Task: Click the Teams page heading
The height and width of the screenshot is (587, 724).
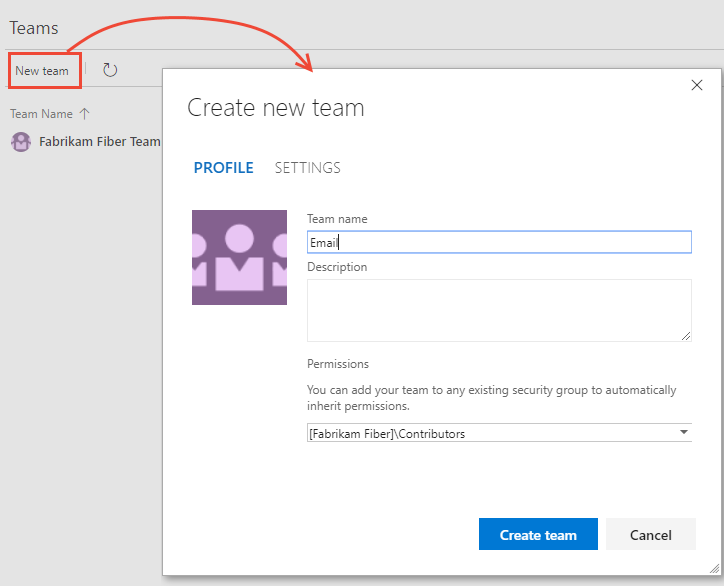Action: (x=34, y=28)
